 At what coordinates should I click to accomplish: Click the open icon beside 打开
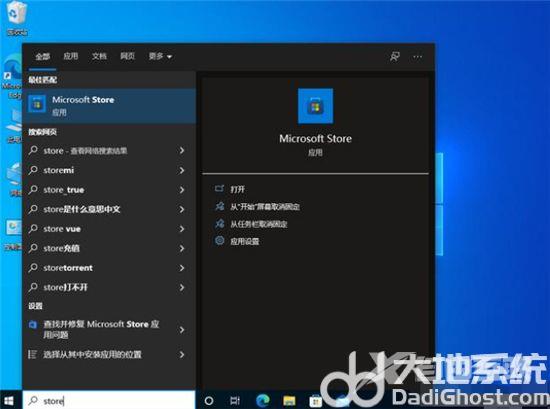pyautogui.click(x=219, y=189)
